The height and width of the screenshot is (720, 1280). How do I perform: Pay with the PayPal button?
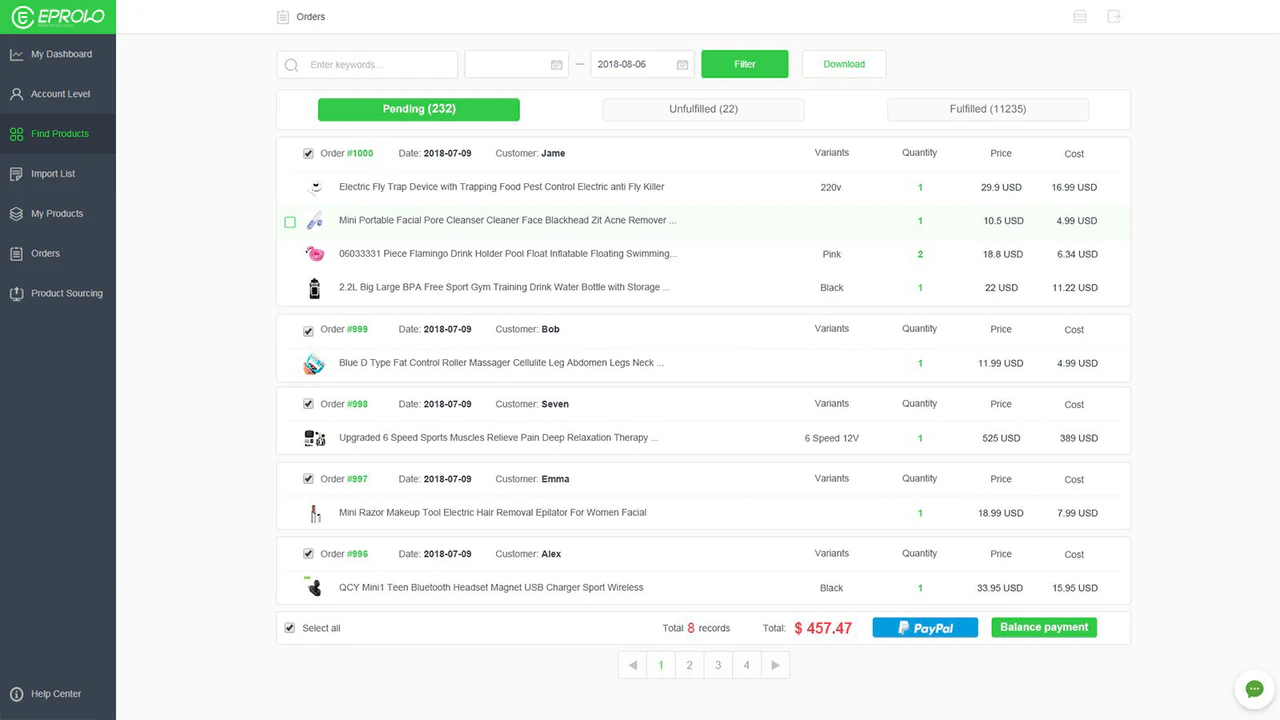point(924,627)
